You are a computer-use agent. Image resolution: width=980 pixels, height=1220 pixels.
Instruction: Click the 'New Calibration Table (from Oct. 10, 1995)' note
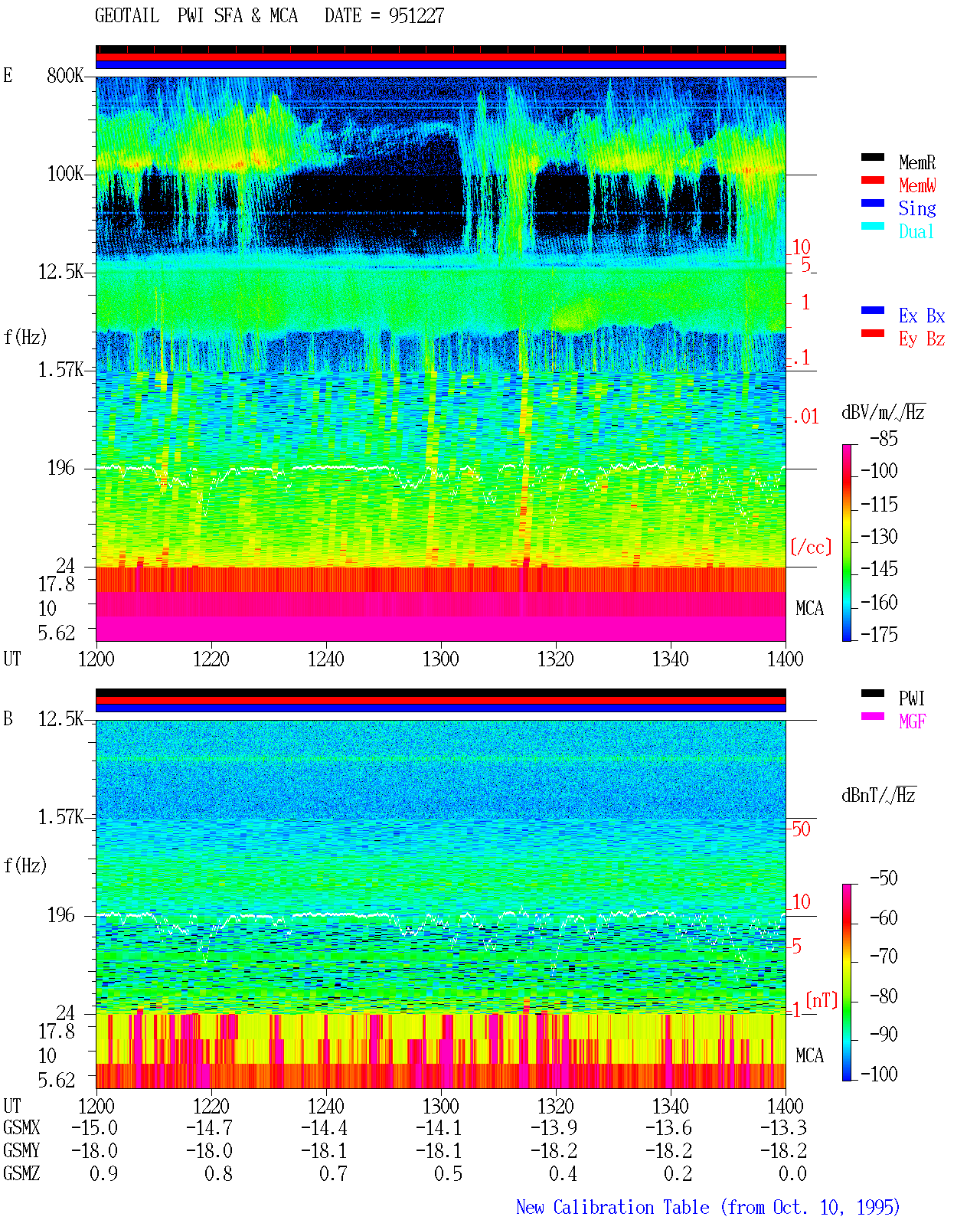(708, 1207)
